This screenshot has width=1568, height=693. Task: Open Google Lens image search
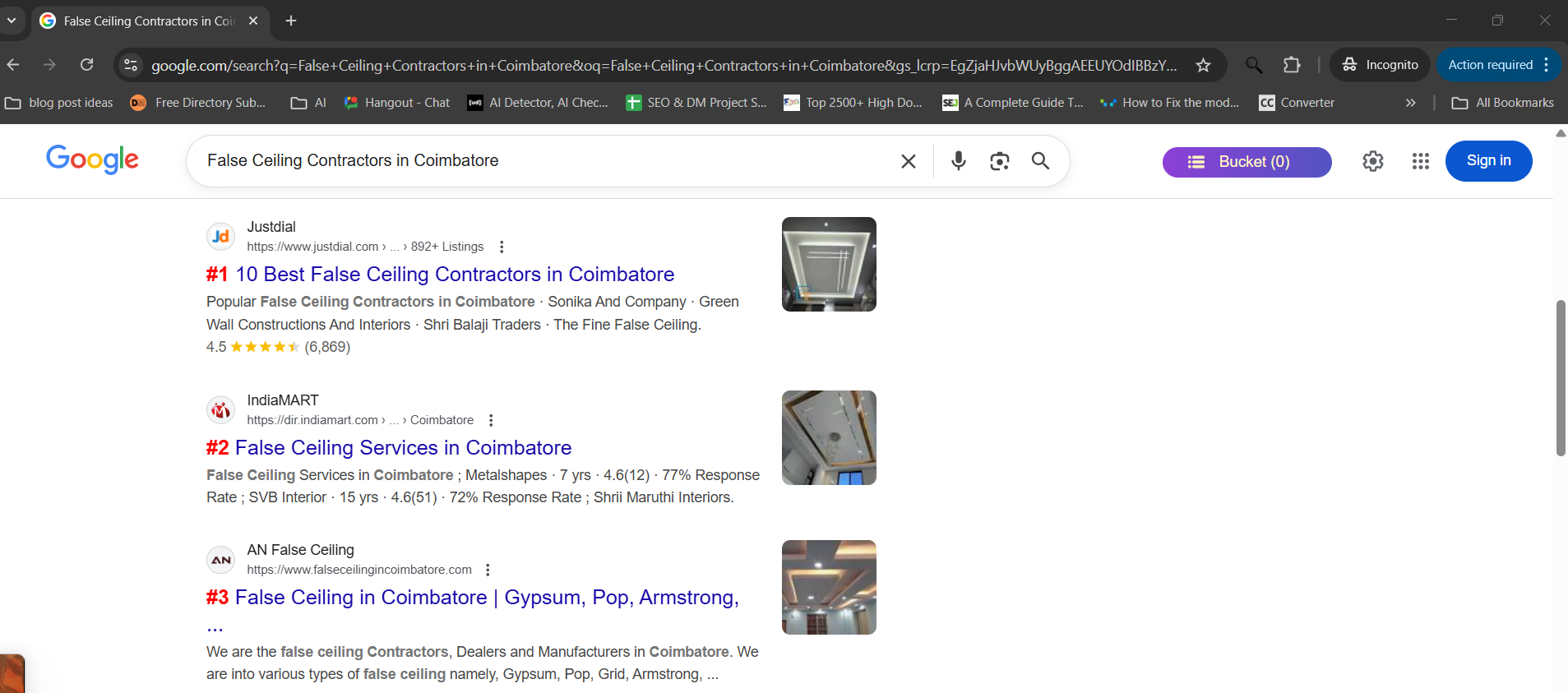[x=999, y=161]
